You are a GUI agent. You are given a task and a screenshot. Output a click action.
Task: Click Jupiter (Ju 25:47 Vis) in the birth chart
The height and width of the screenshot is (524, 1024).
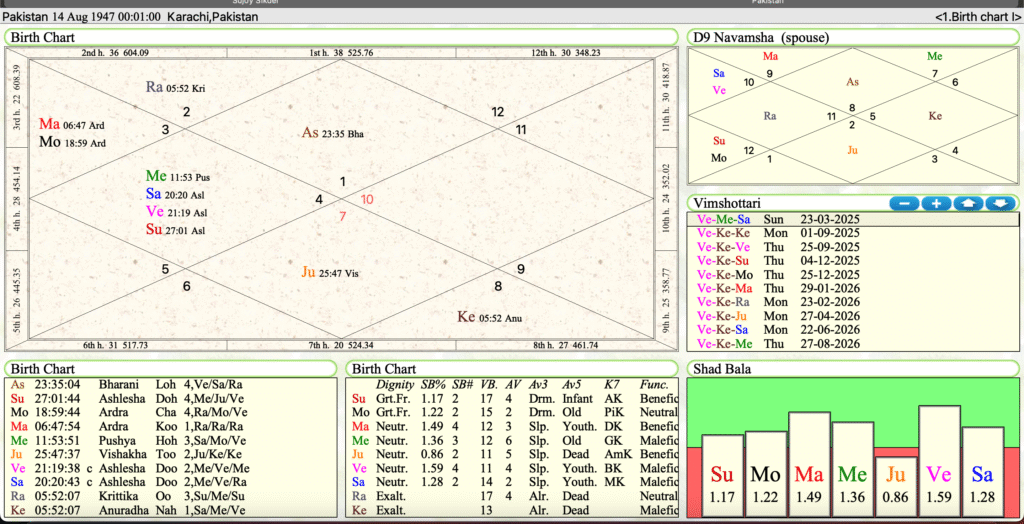coord(330,272)
